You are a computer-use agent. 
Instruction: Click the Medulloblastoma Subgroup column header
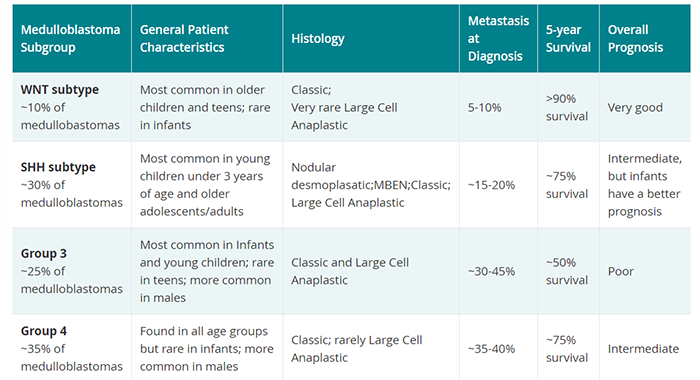pos(72,38)
